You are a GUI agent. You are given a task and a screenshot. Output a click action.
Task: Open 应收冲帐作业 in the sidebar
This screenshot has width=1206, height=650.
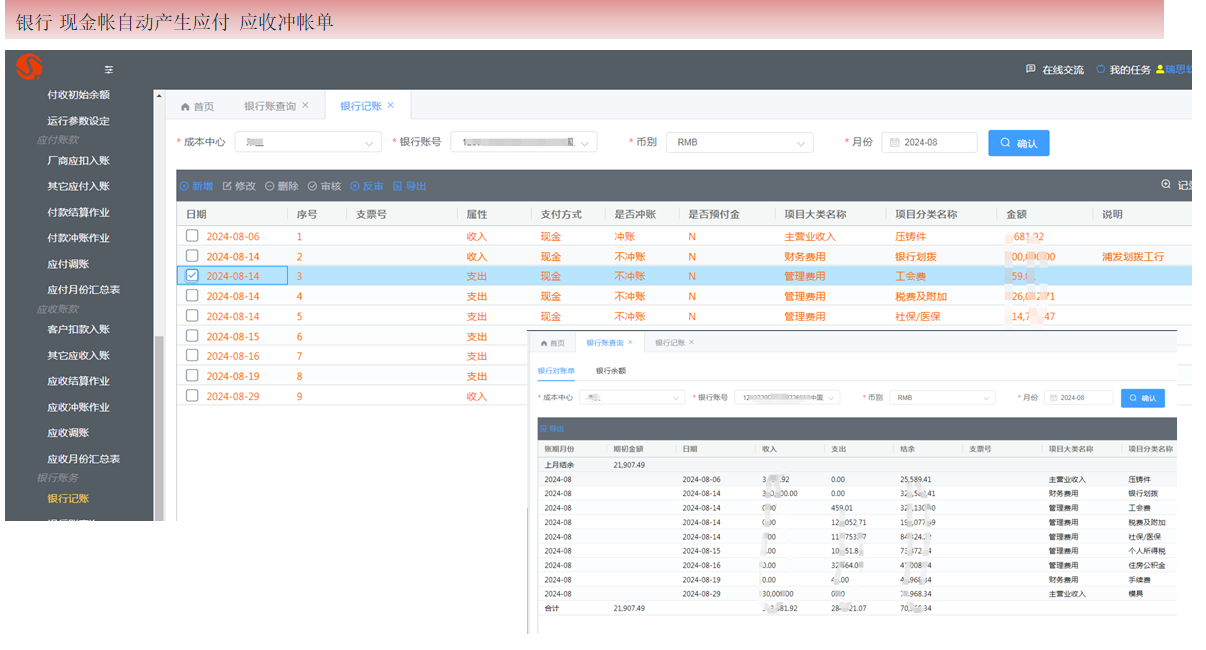(x=78, y=407)
